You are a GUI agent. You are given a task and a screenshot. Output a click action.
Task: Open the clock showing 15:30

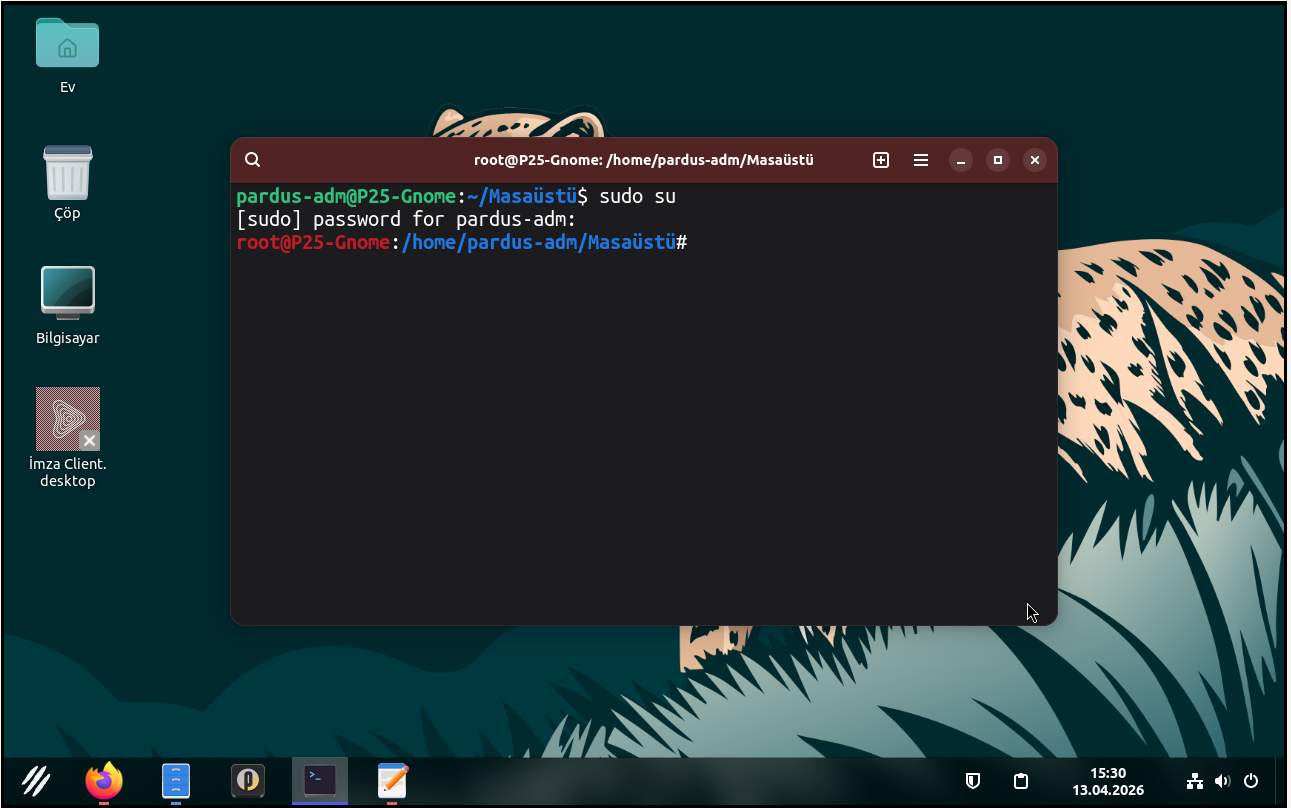pos(1108,781)
